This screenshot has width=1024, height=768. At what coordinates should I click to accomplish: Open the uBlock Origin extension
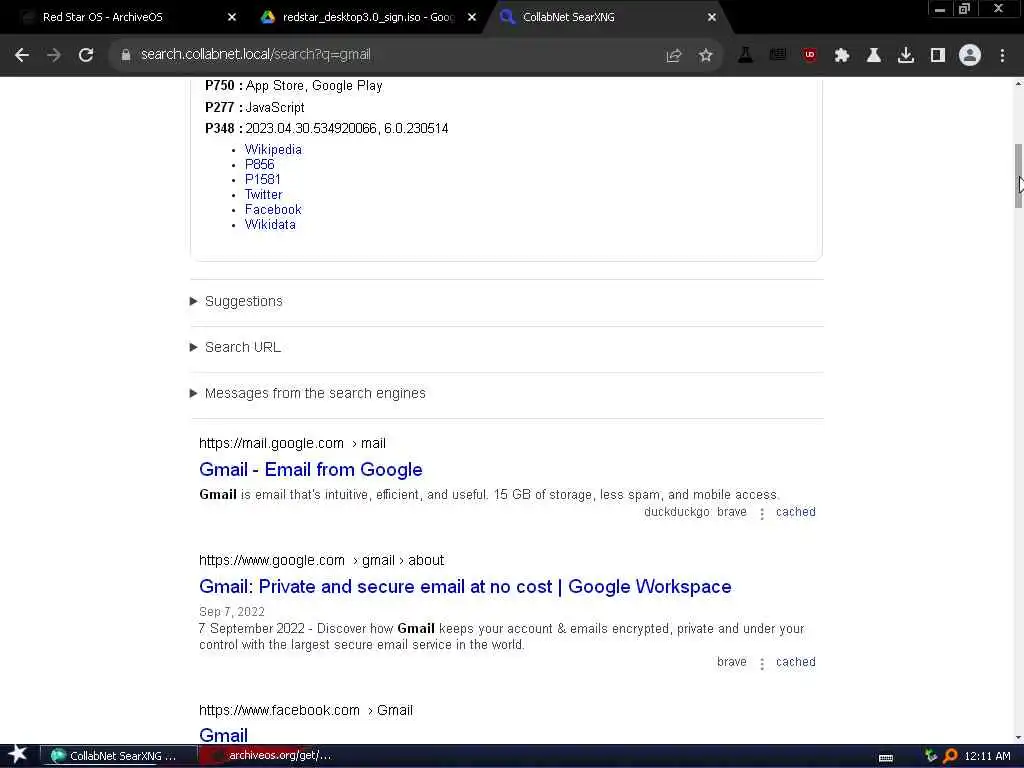point(810,56)
